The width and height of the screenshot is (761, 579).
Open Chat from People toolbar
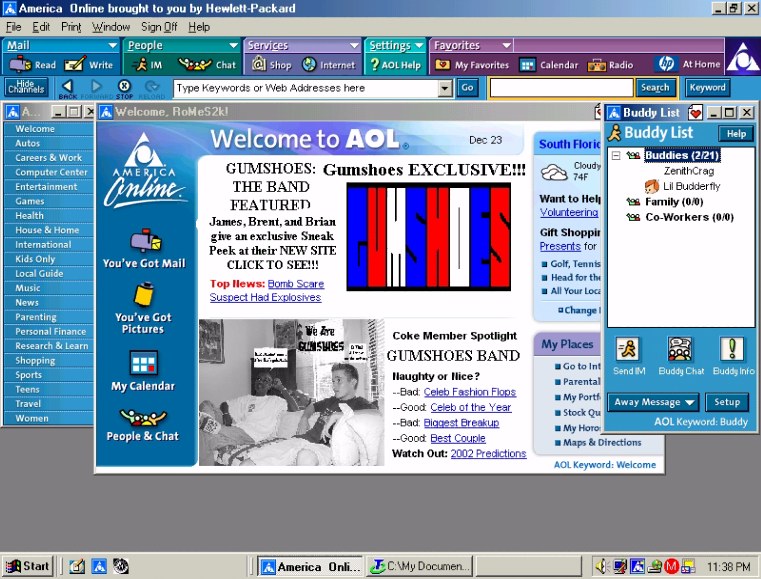point(195,65)
